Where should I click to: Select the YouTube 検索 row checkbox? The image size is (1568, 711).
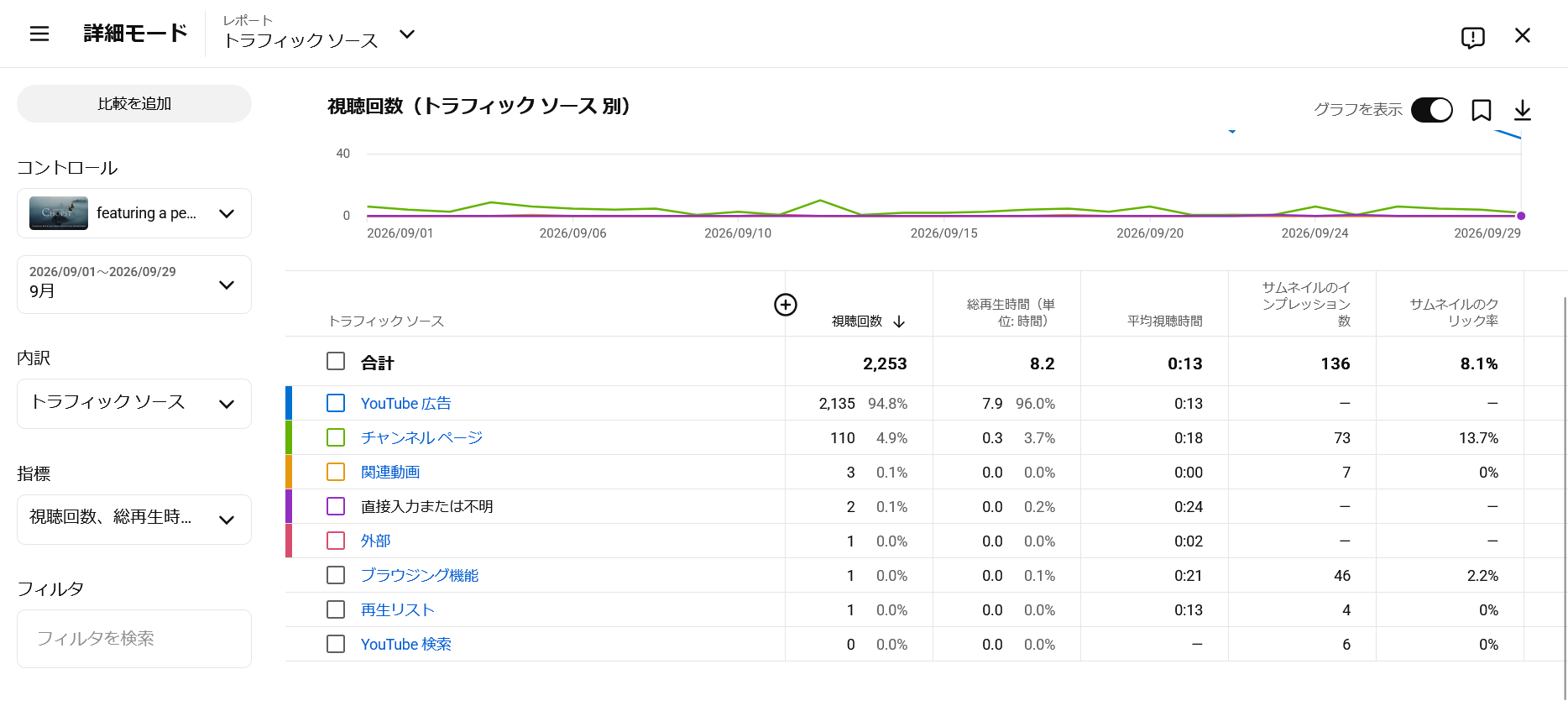336,644
